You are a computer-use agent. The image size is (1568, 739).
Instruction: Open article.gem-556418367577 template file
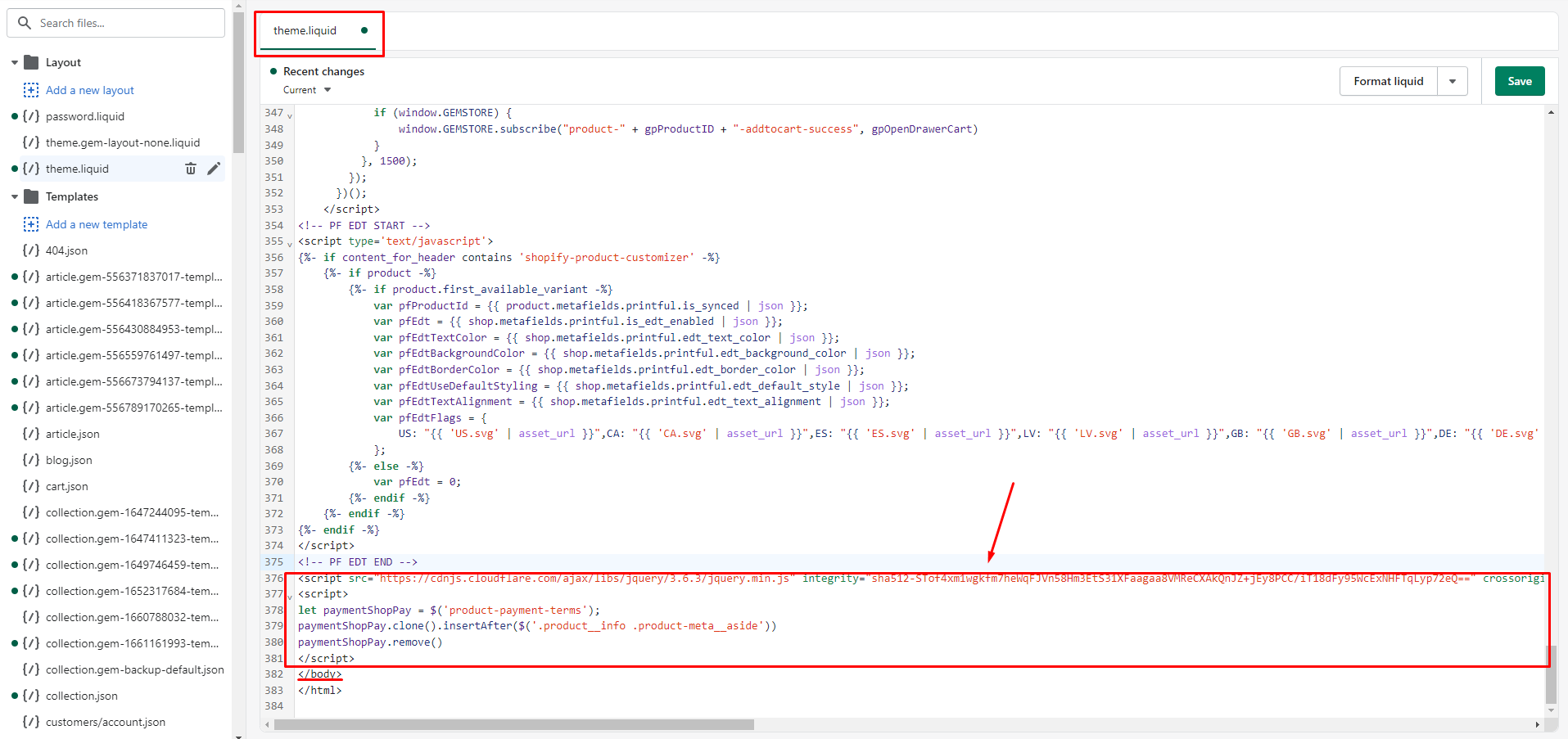(x=133, y=303)
